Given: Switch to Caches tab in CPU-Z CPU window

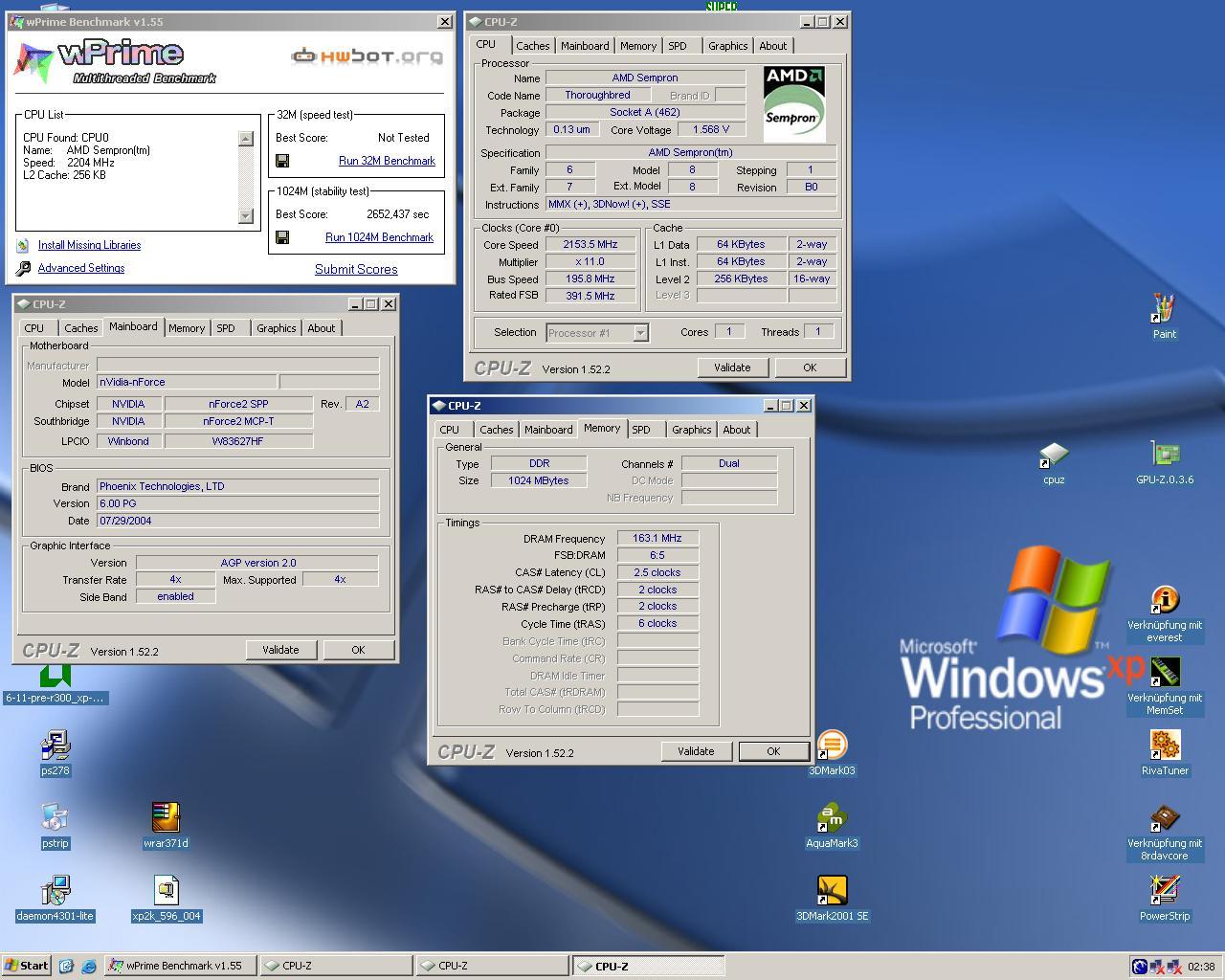Looking at the screenshot, I should 532,46.
